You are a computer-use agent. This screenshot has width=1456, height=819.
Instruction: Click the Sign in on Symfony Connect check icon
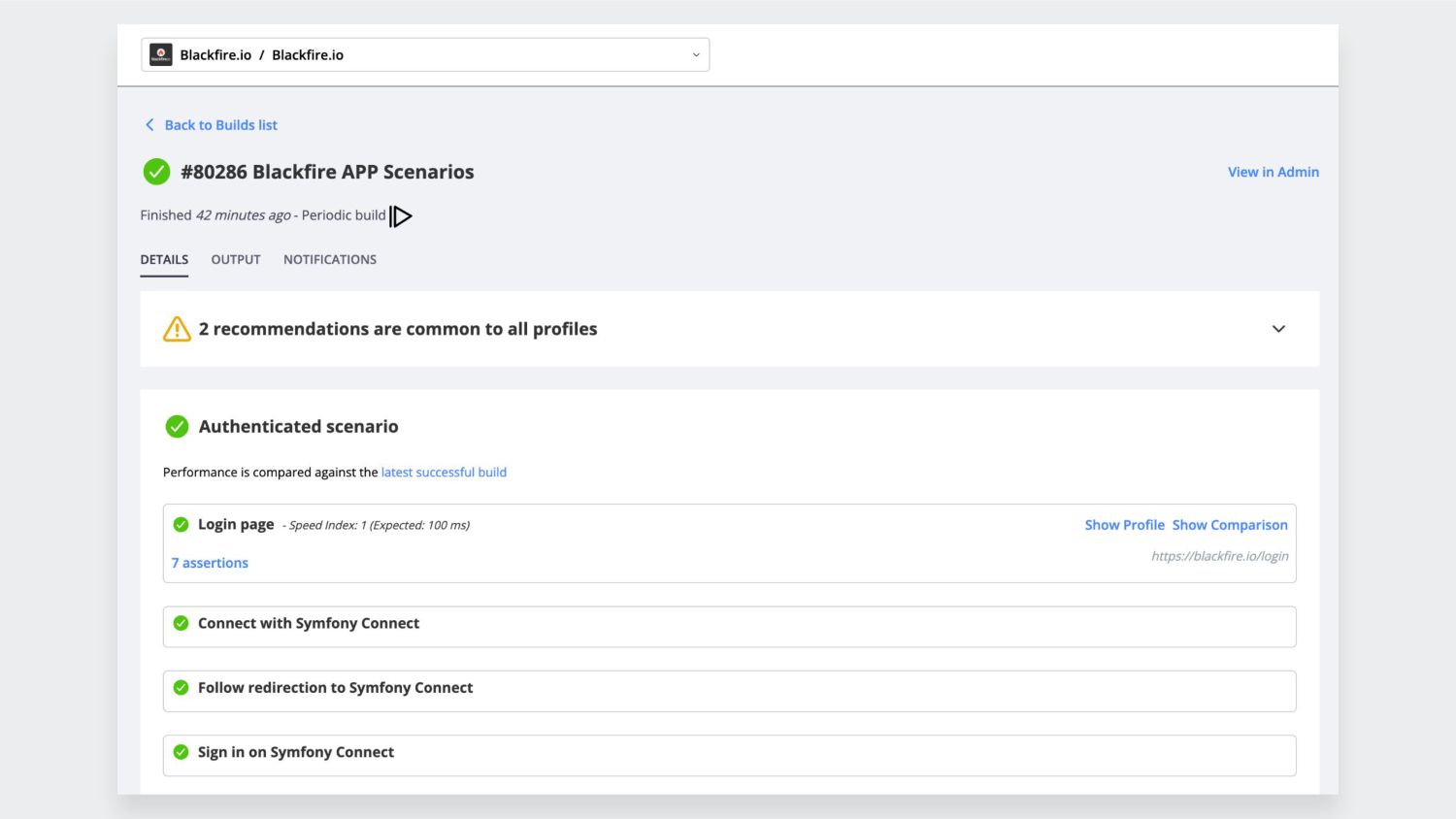[x=181, y=752]
